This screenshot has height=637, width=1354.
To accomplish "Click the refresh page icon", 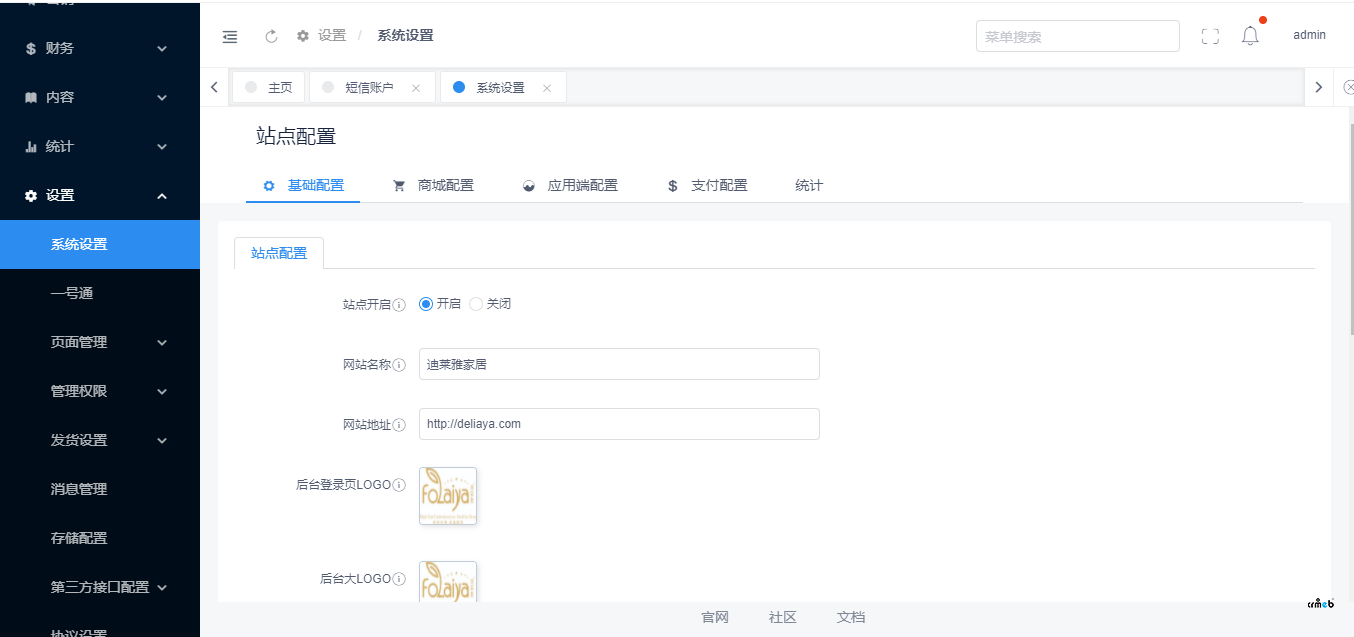I will tap(271, 36).
